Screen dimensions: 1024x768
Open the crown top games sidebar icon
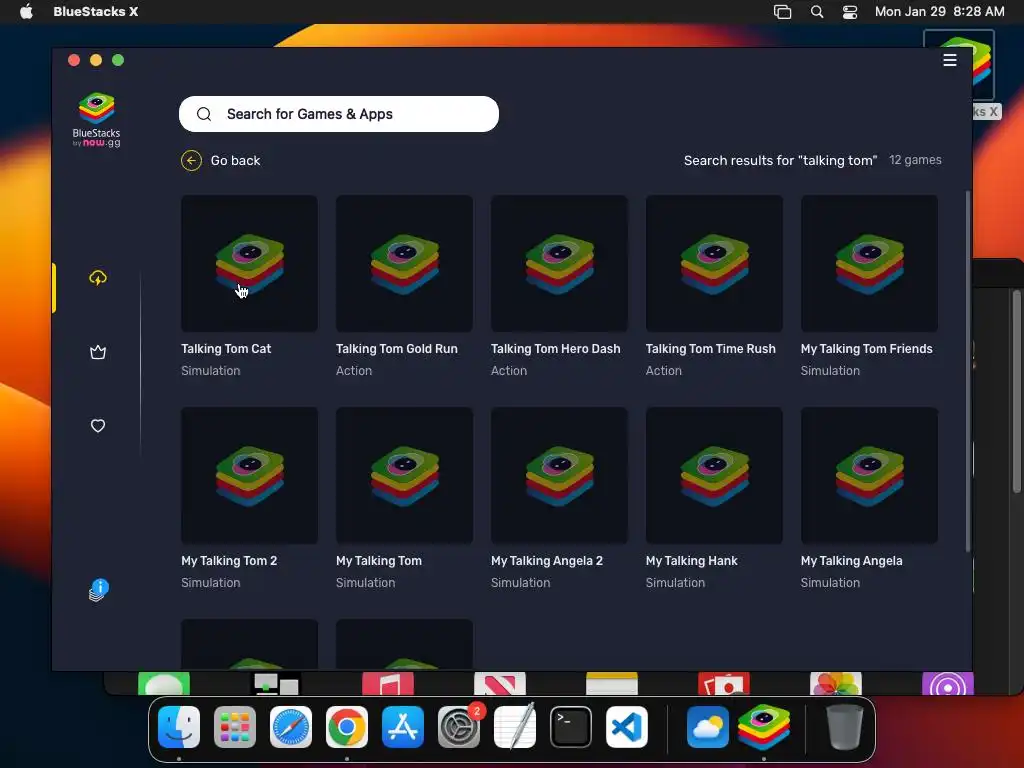[x=98, y=353]
